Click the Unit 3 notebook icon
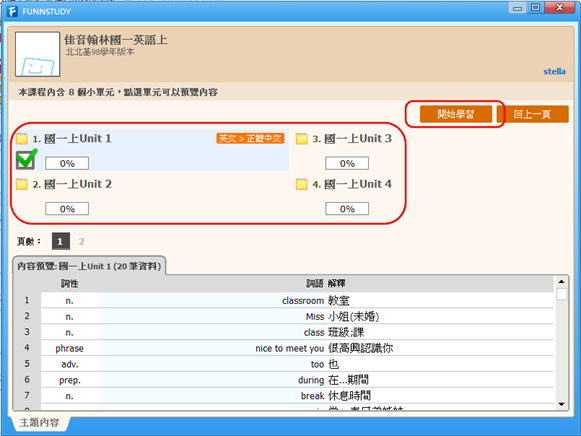The image size is (581, 436). pyautogui.click(x=302, y=139)
